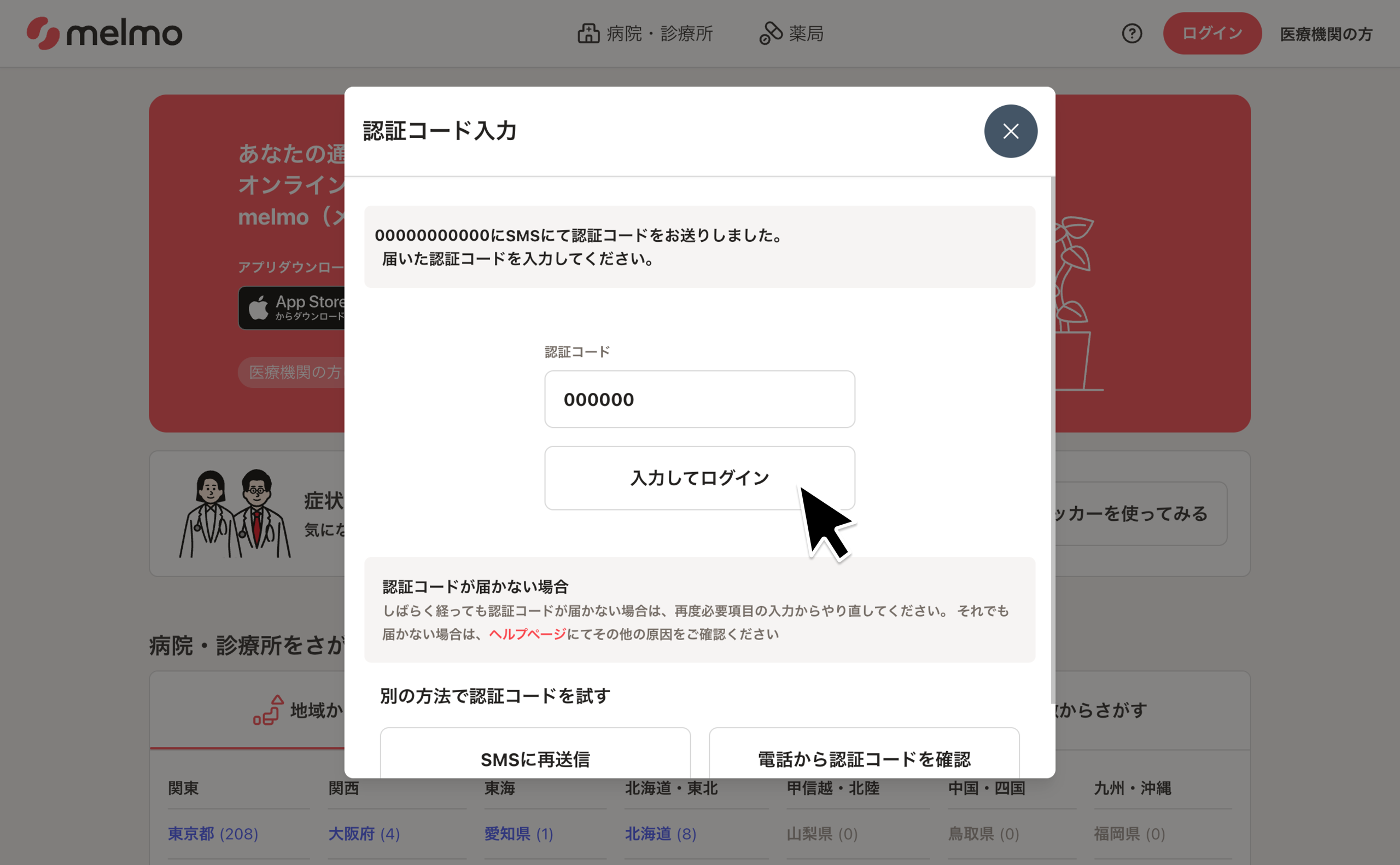1400x865 pixels.
Task: Close the 認証コード入力 dialog
Action: pos(1010,131)
